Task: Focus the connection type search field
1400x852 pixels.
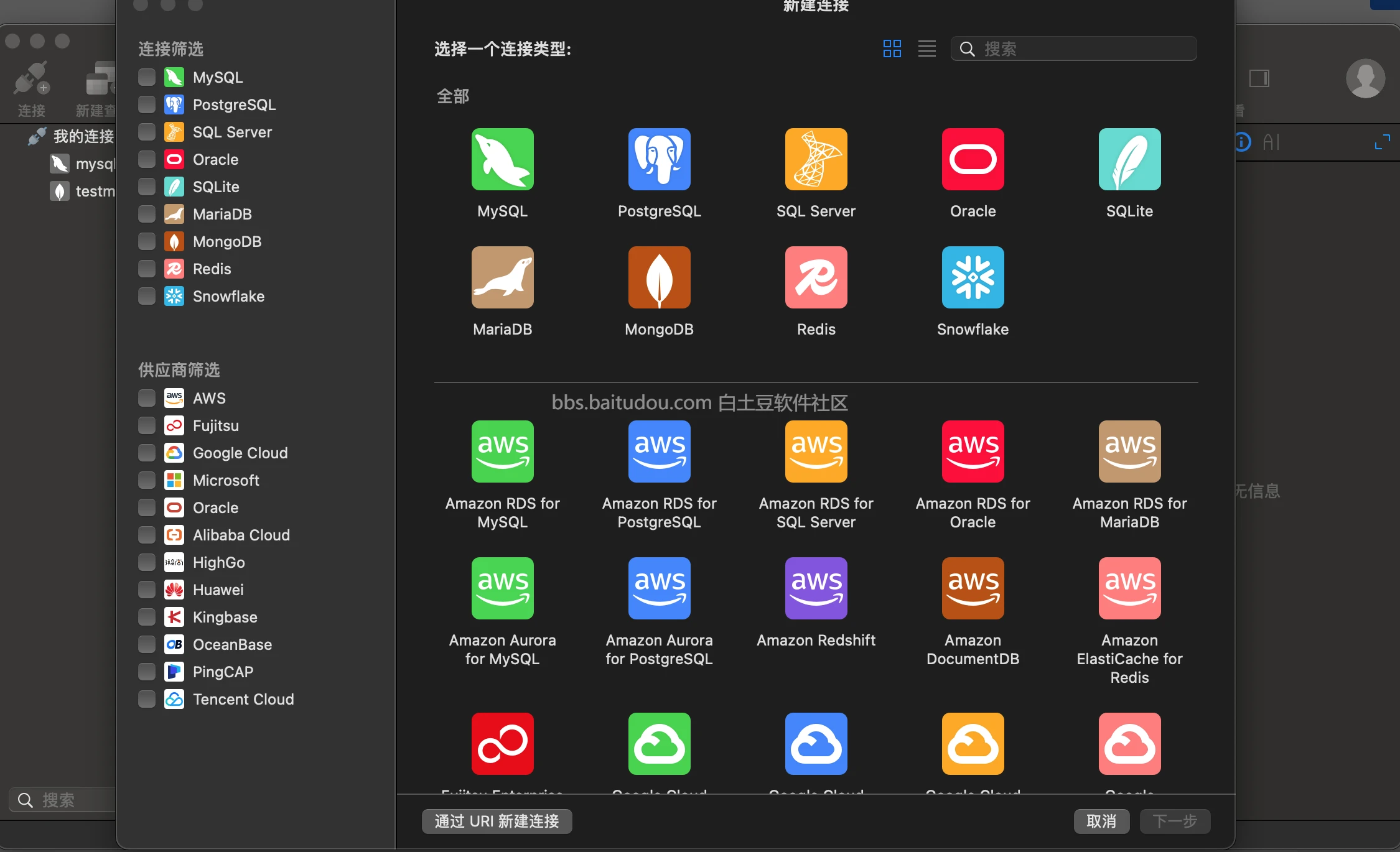Action: [x=1073, y=49]
